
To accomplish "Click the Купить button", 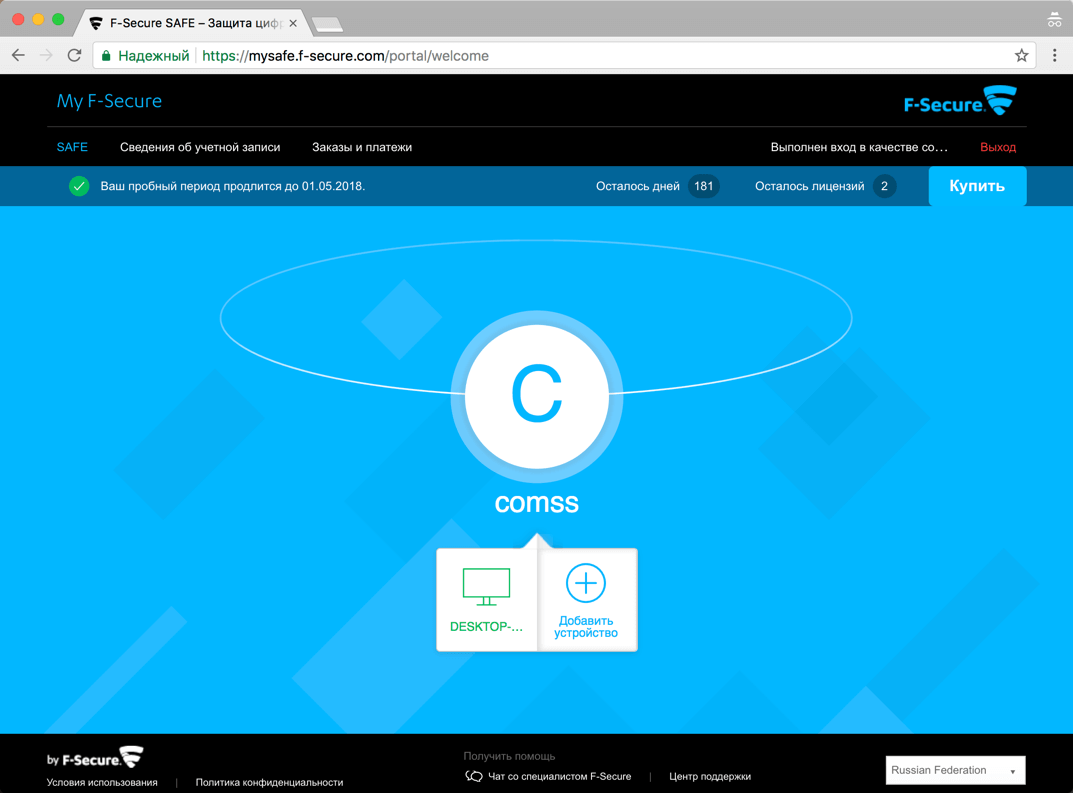I will pos(977,186).
